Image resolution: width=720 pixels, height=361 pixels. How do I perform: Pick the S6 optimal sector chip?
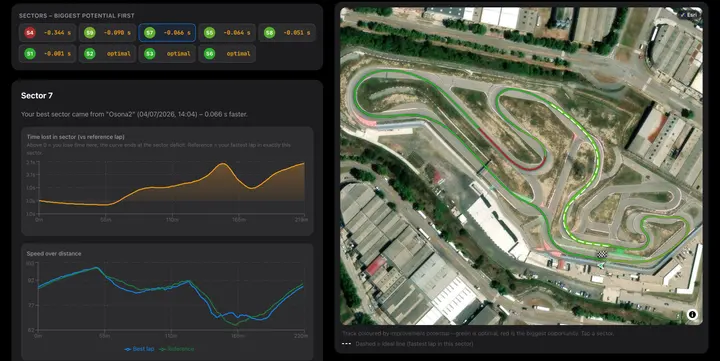coord(227,54)
